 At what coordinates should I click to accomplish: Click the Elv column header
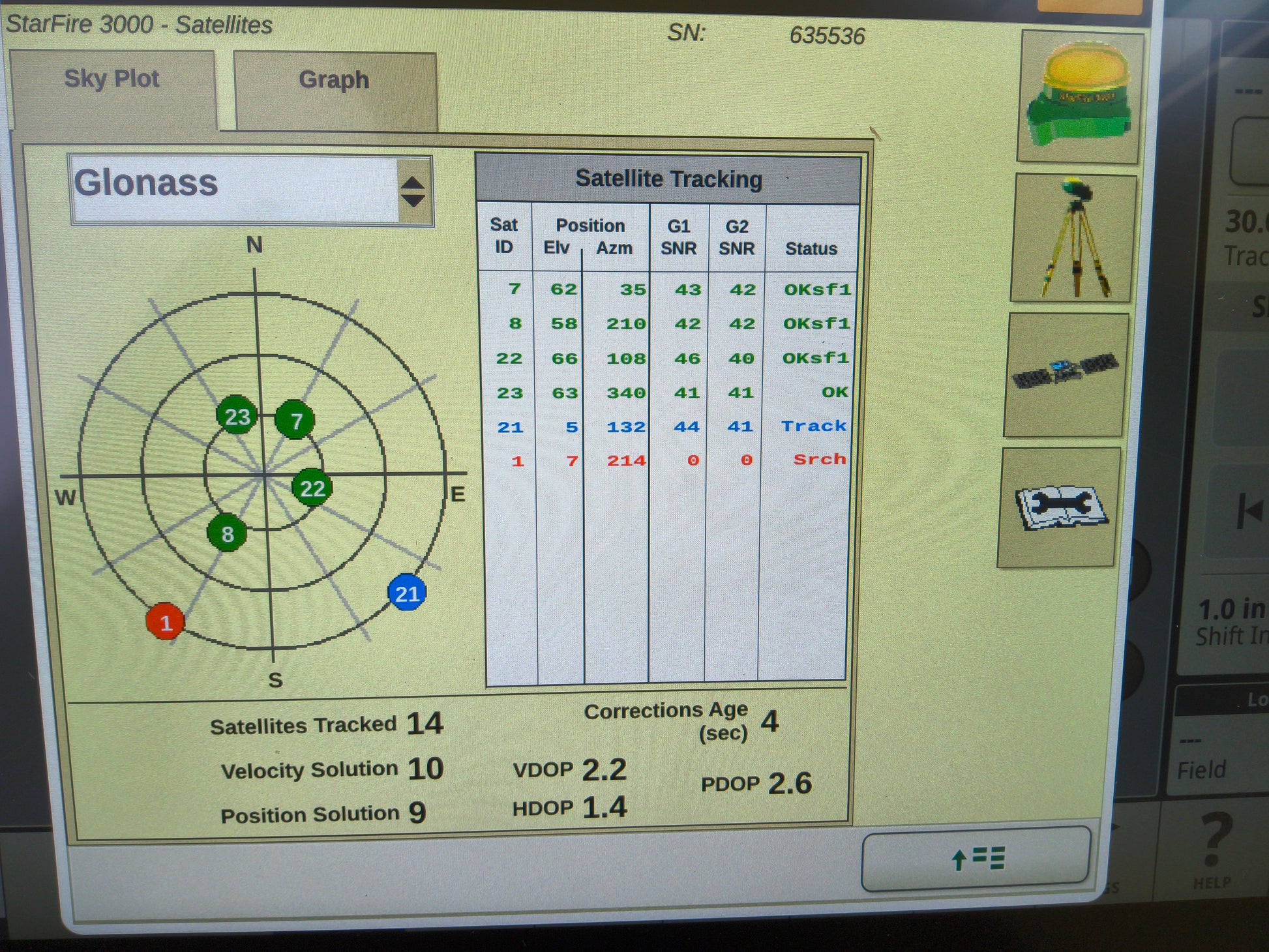coord(556,247)
